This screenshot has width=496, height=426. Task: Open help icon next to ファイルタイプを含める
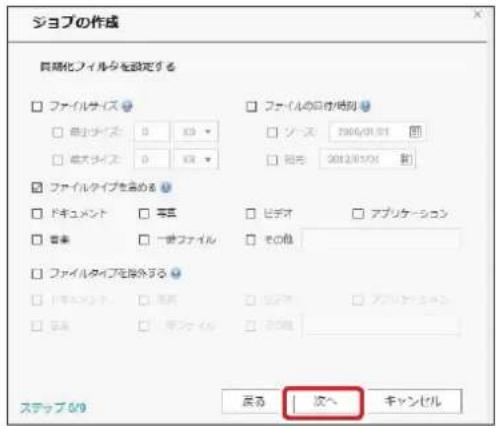pos(166,188)
